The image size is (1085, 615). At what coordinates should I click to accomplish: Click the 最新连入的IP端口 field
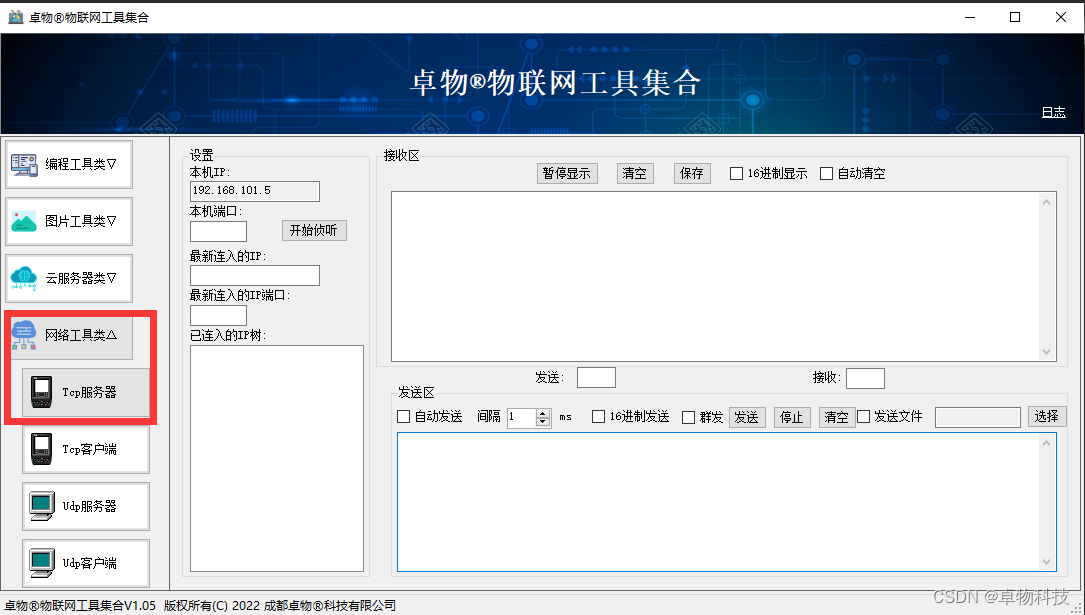[x=218, y=315]
